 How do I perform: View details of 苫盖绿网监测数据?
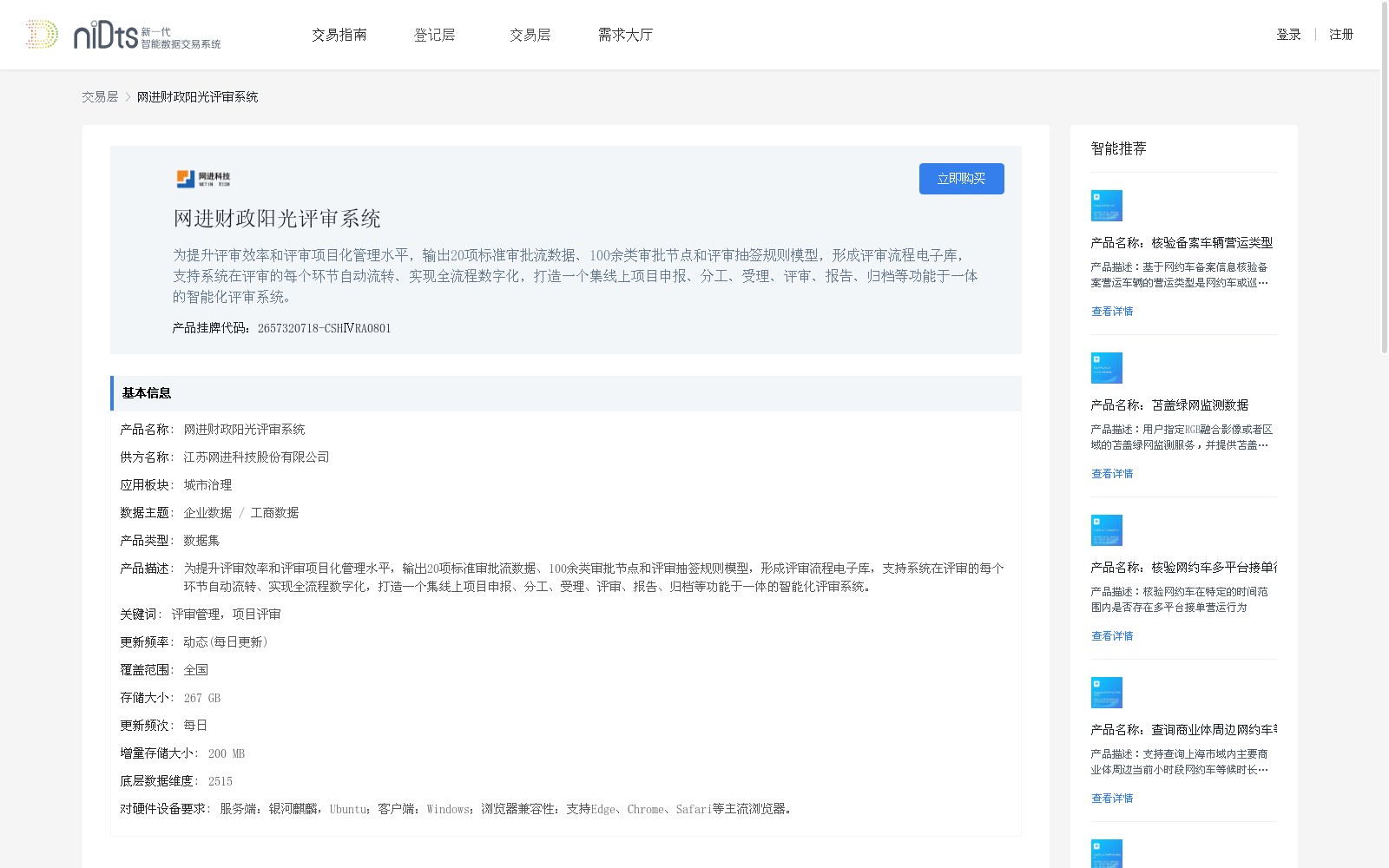click(1112, 474)
